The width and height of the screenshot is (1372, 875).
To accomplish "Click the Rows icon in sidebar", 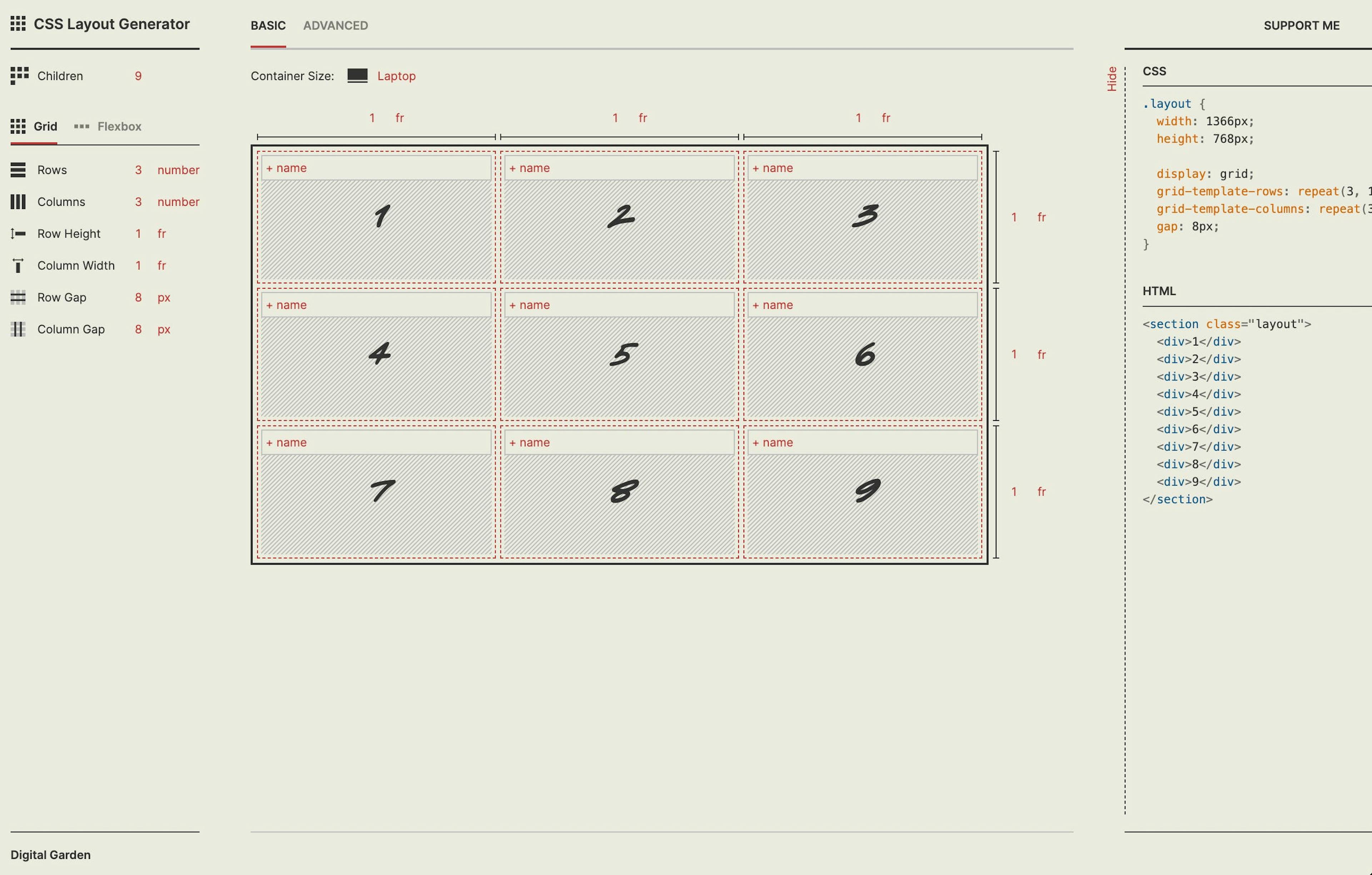I will tap(18, 170).
